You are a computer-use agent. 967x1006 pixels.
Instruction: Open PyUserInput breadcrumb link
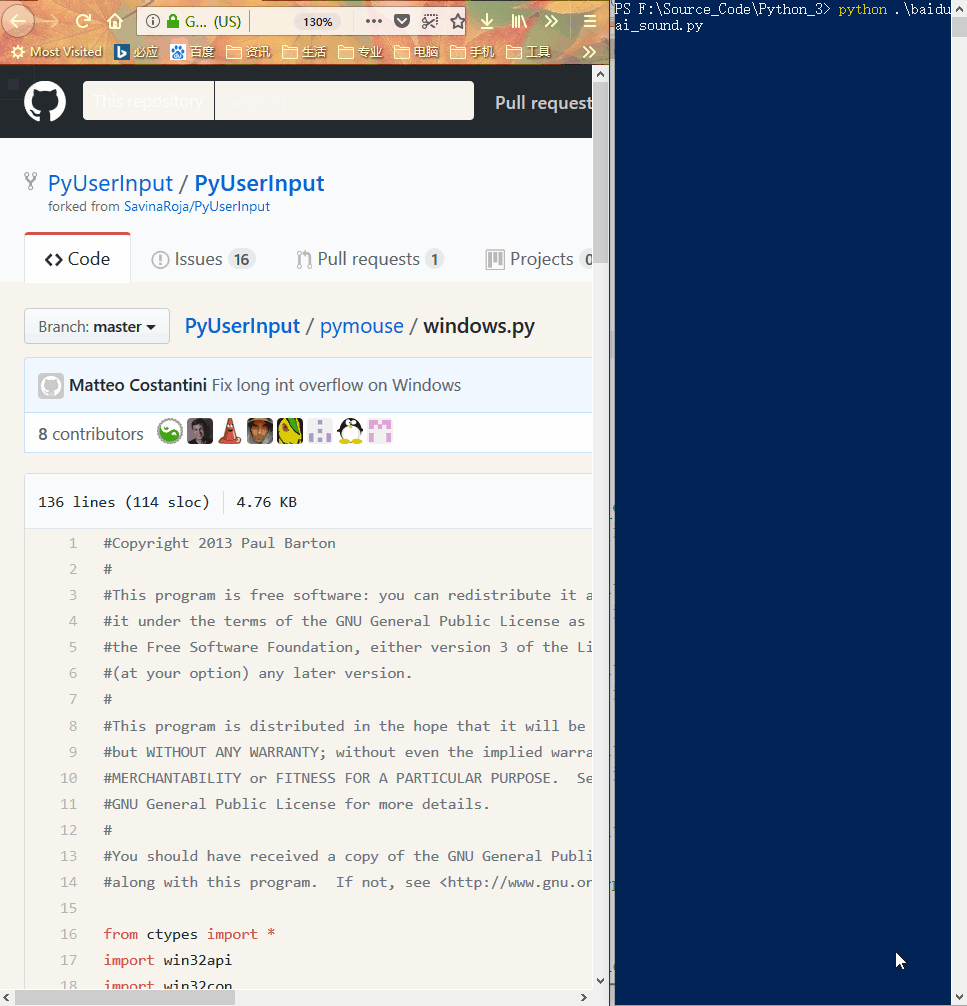[x=242, y=326]
